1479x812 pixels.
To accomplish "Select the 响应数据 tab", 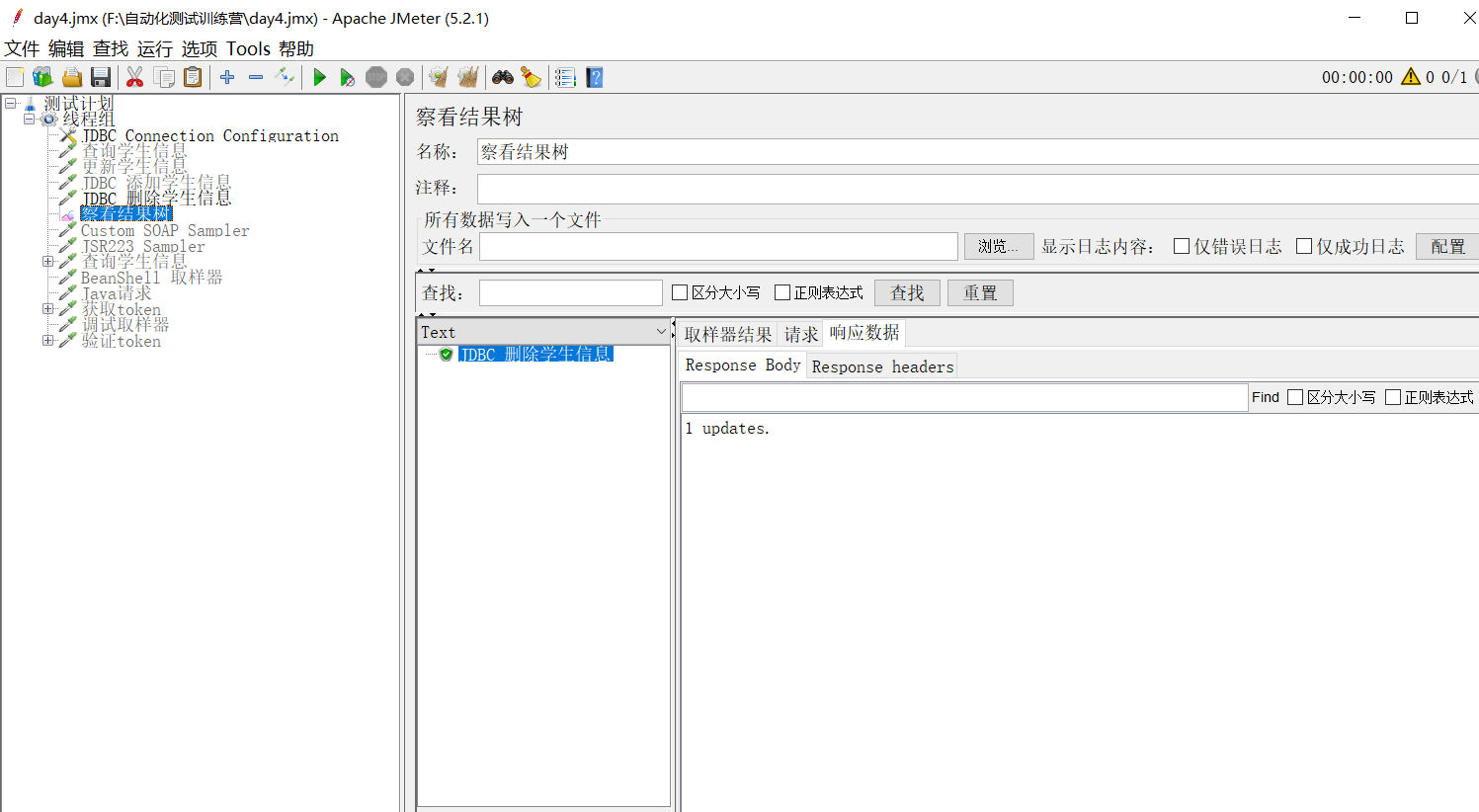I will point(864,333).
